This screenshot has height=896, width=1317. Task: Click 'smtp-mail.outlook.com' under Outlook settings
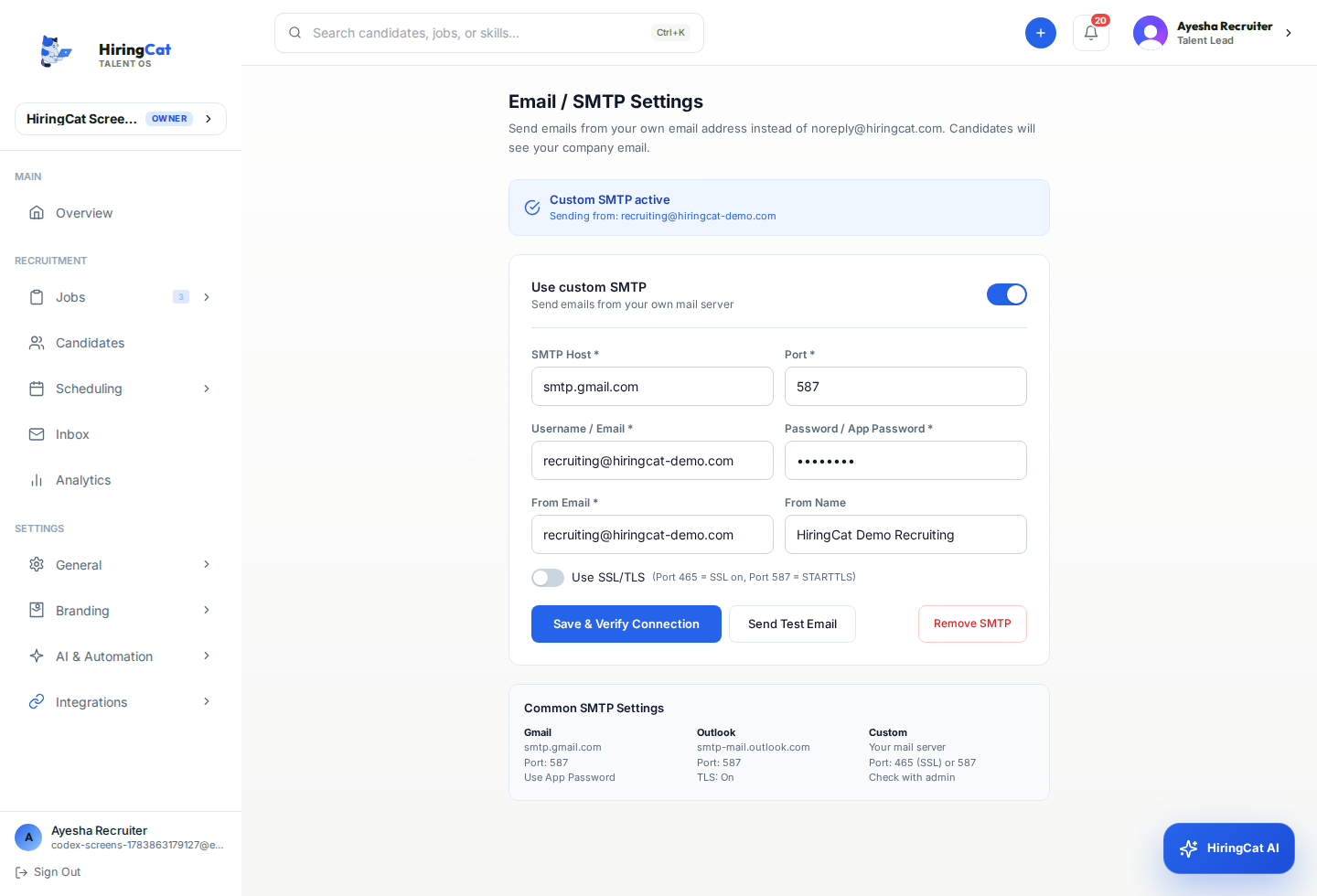(753, 747)
